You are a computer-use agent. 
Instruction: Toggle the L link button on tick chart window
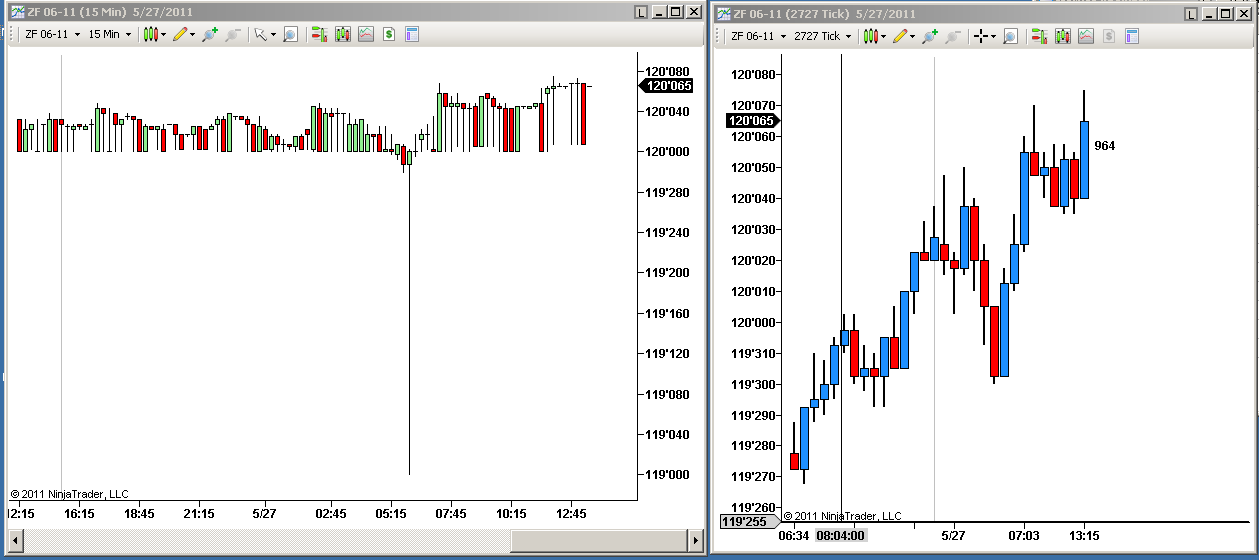[1190, 14]
